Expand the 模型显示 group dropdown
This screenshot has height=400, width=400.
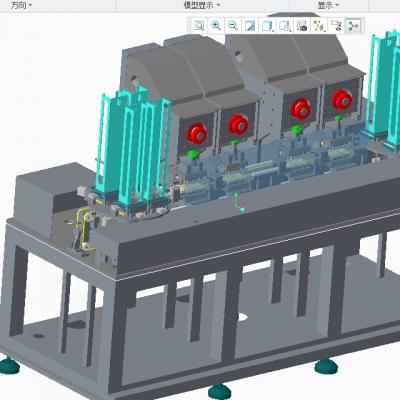(202, 5)
